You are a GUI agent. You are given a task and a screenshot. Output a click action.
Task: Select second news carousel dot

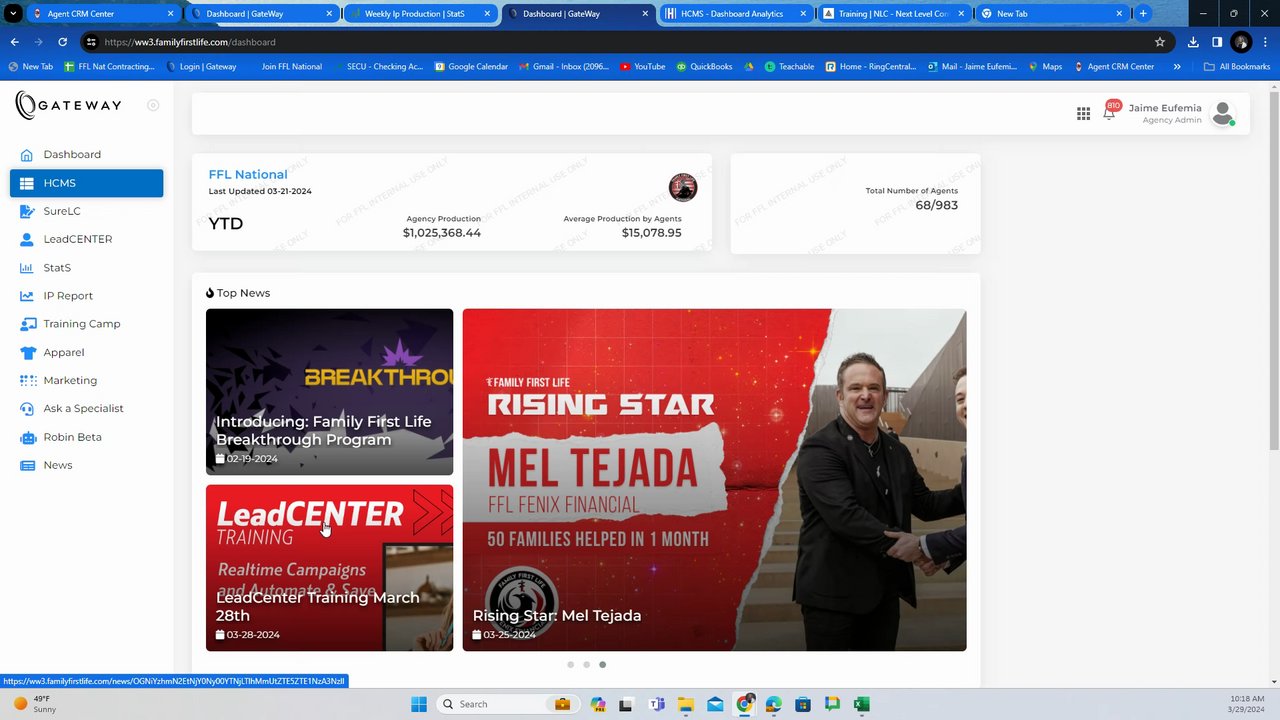587,664
